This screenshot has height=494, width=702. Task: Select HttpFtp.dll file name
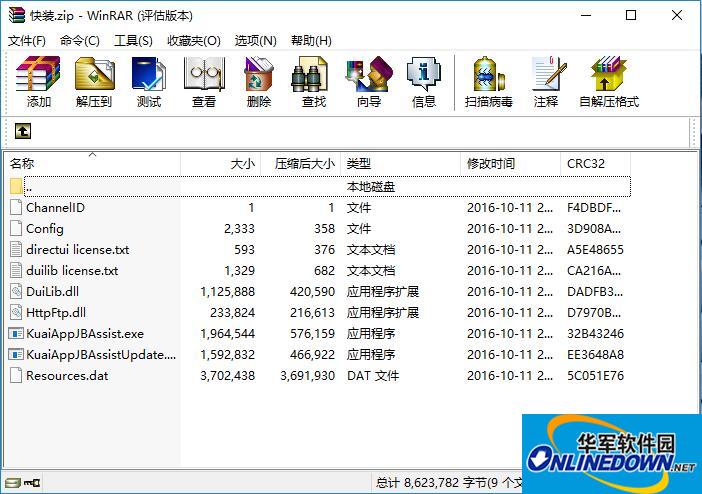pos(56,313)
